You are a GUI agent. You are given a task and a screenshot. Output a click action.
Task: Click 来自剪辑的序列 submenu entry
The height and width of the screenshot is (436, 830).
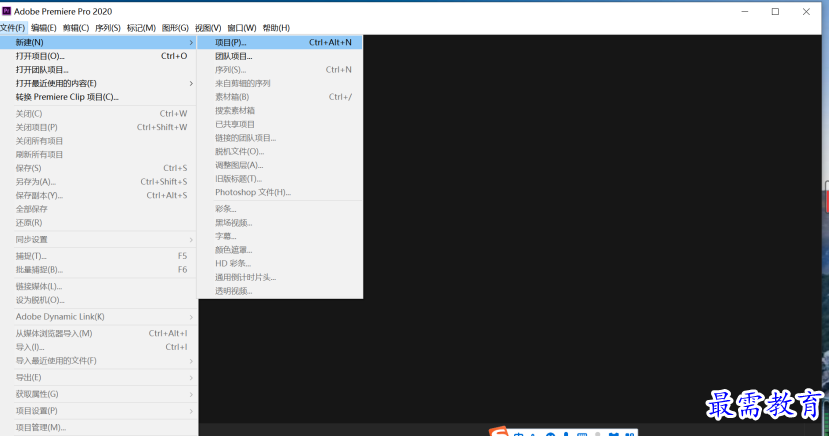[280, 84]
